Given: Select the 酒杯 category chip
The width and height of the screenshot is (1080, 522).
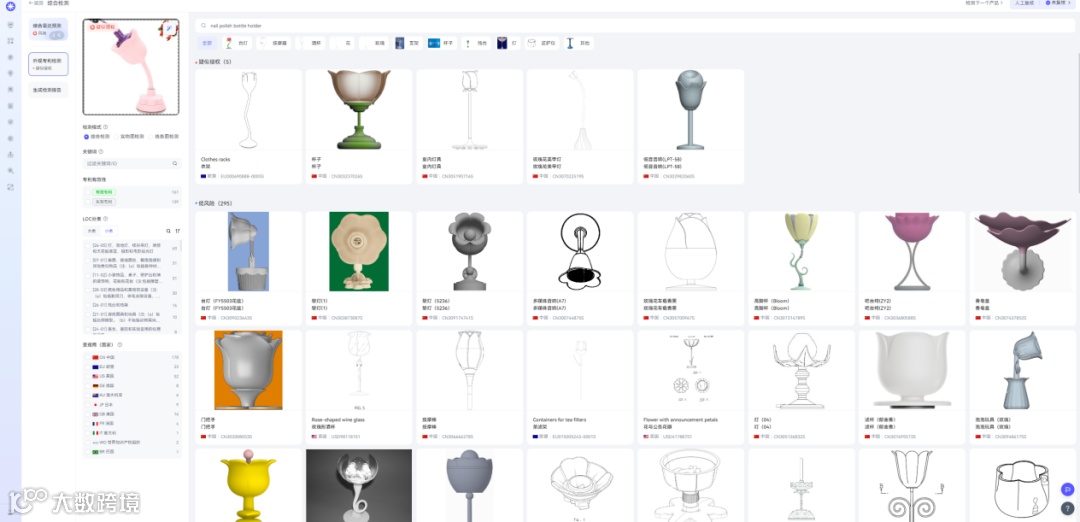Looking at the screenshot, I should click(x=310, y=43).
